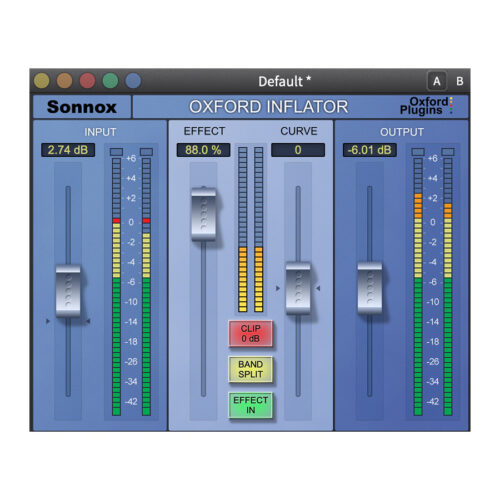Click the OUTPUT section label
This screenshot has height=500, width=500.
[402, 132]
